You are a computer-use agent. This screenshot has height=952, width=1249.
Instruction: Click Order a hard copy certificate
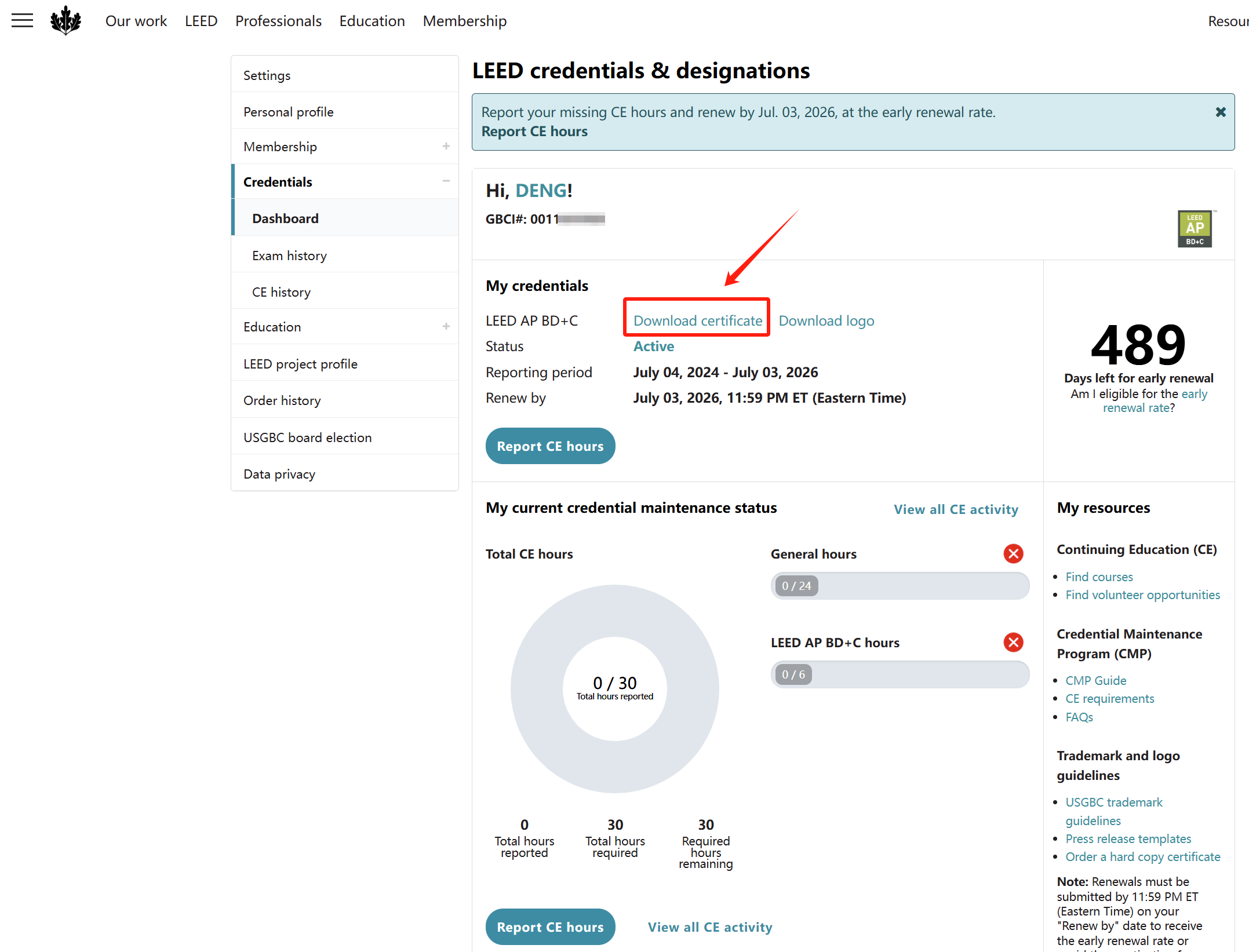[x=1143, y=857]
